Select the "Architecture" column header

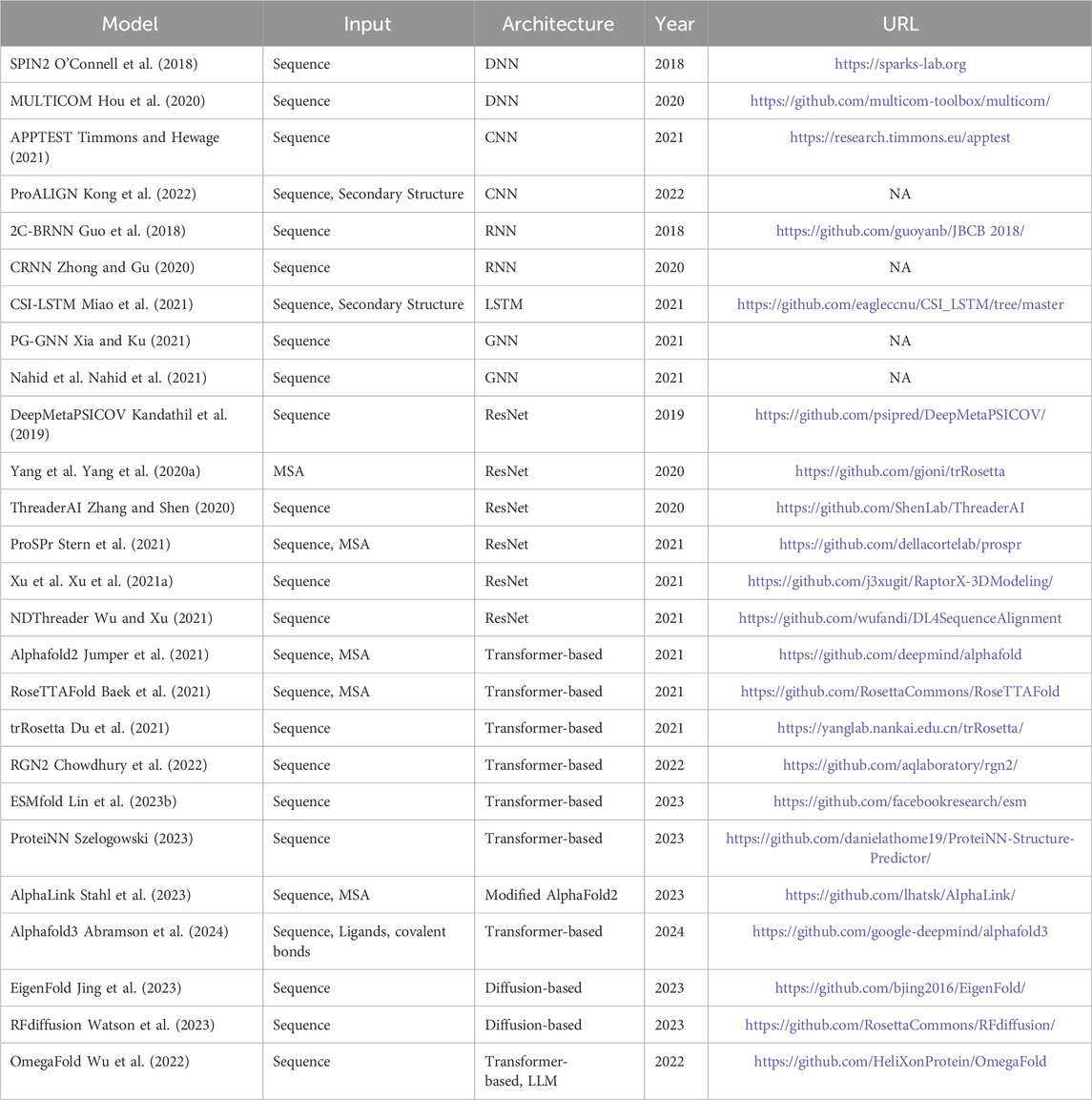559,24
